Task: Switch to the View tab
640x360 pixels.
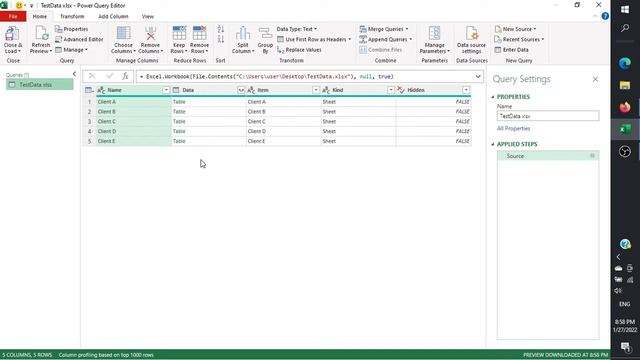Action: 148,16
